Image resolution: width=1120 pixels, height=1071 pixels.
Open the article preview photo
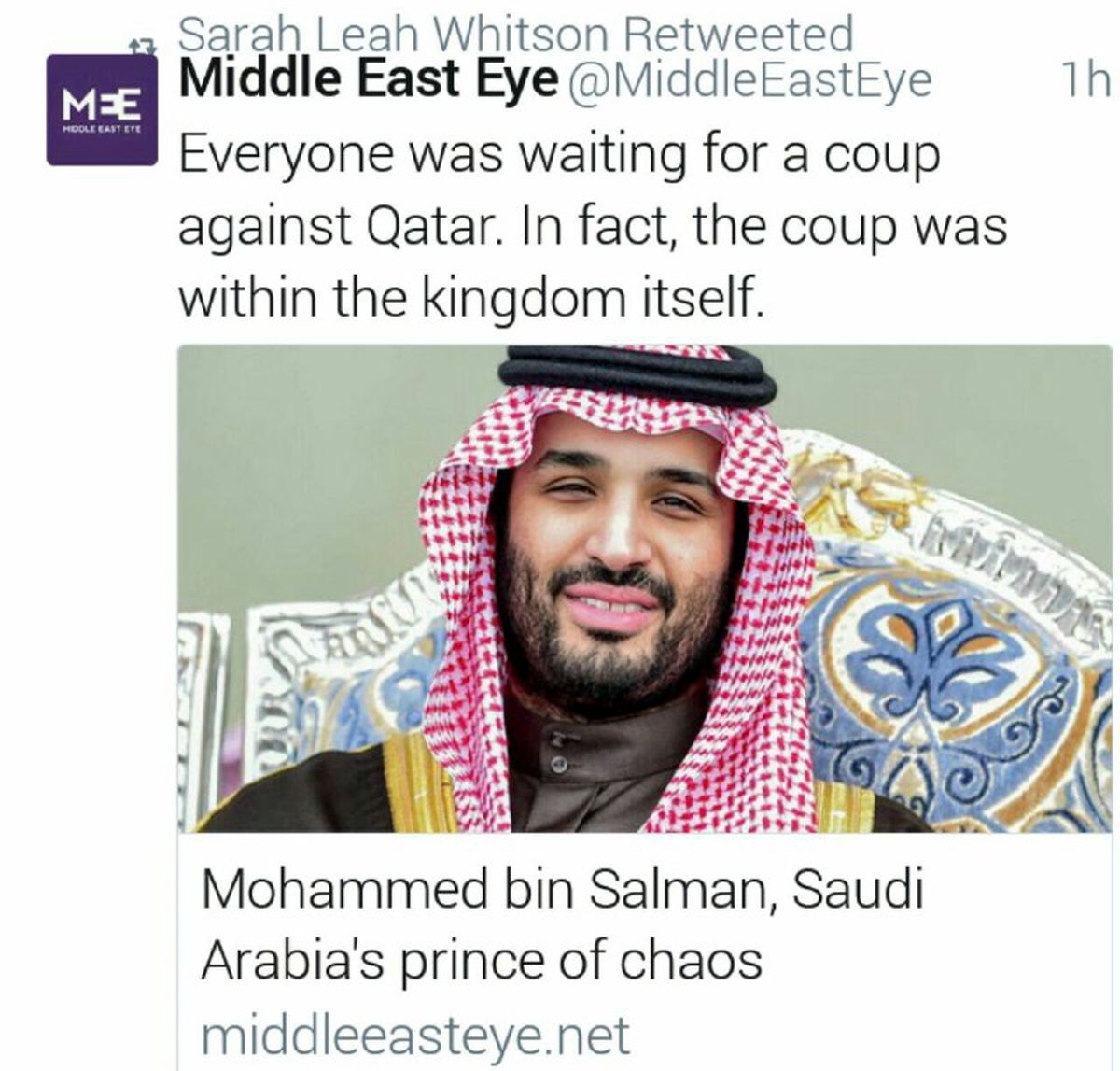644,588
